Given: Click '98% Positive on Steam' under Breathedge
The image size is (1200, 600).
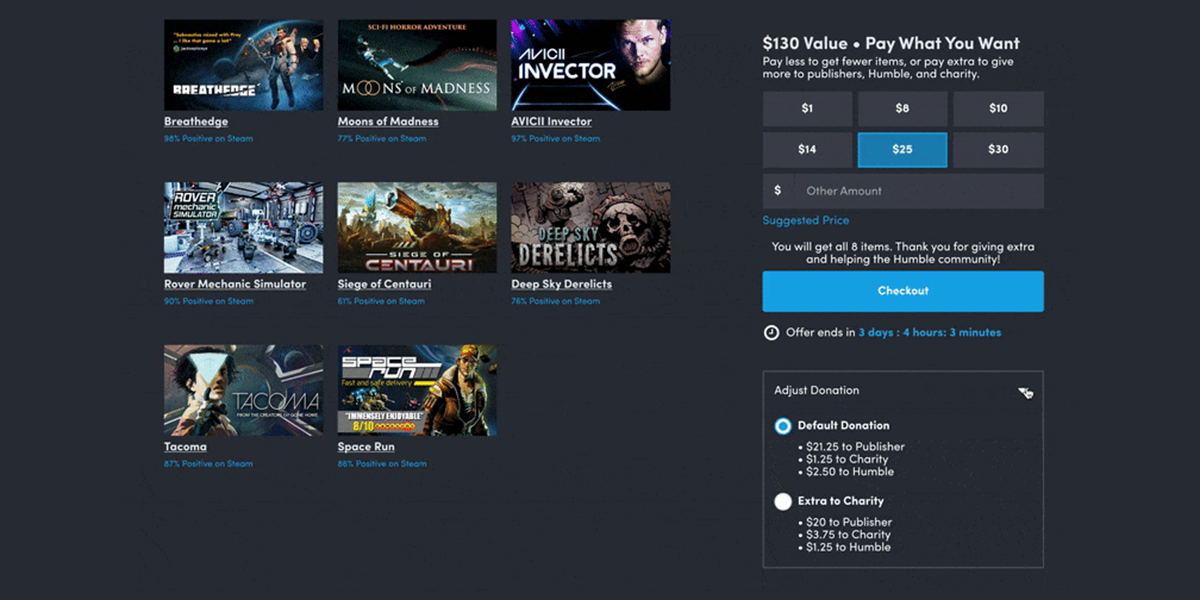Looking at the screenshot, I should [x=209, y=139].
